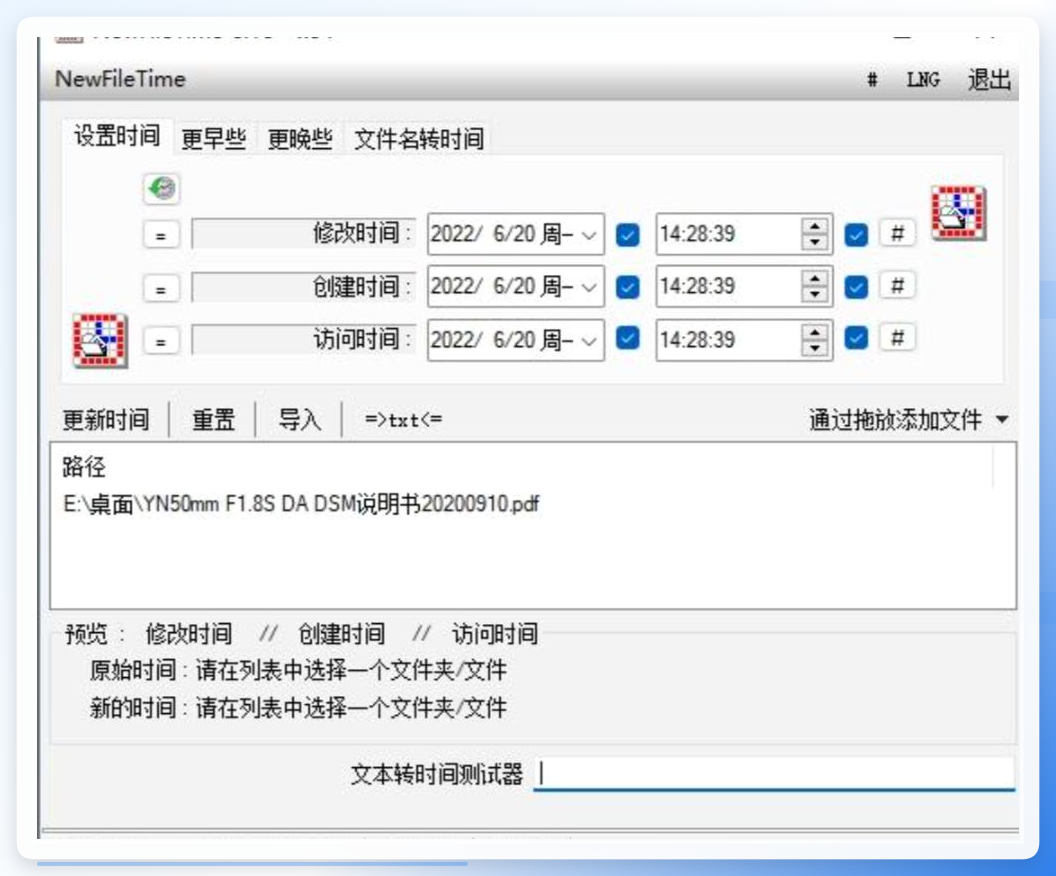Toggle the time checkbox for 修改时间

856,235
